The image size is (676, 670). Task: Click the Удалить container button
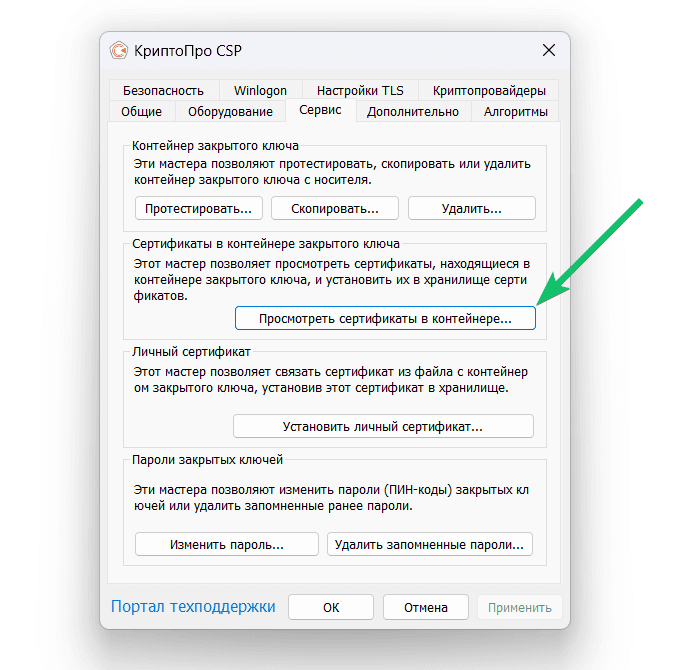coord(472,209)
